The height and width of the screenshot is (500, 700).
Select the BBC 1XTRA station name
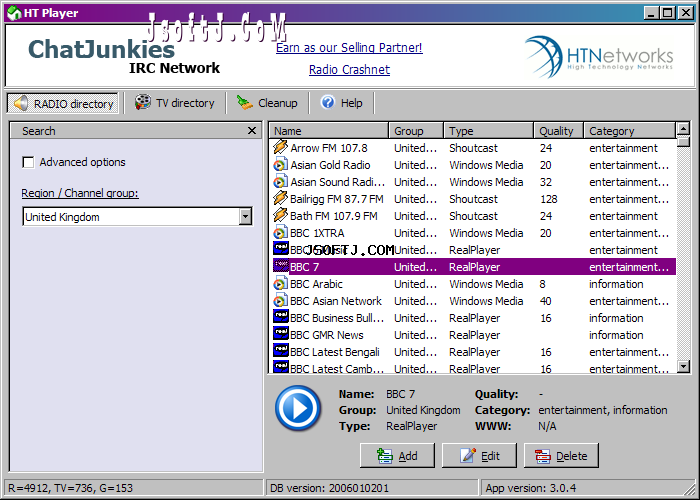(317, 233)
